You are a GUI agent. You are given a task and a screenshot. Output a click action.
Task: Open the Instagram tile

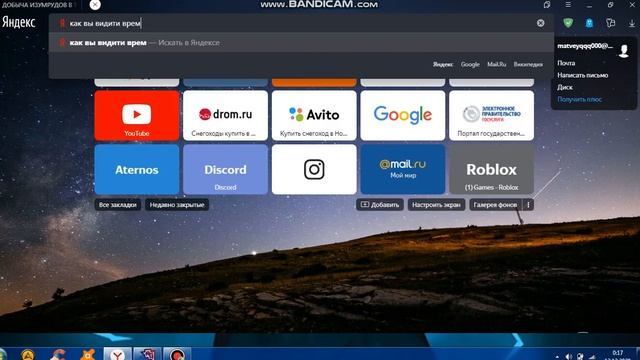(314, 169)
